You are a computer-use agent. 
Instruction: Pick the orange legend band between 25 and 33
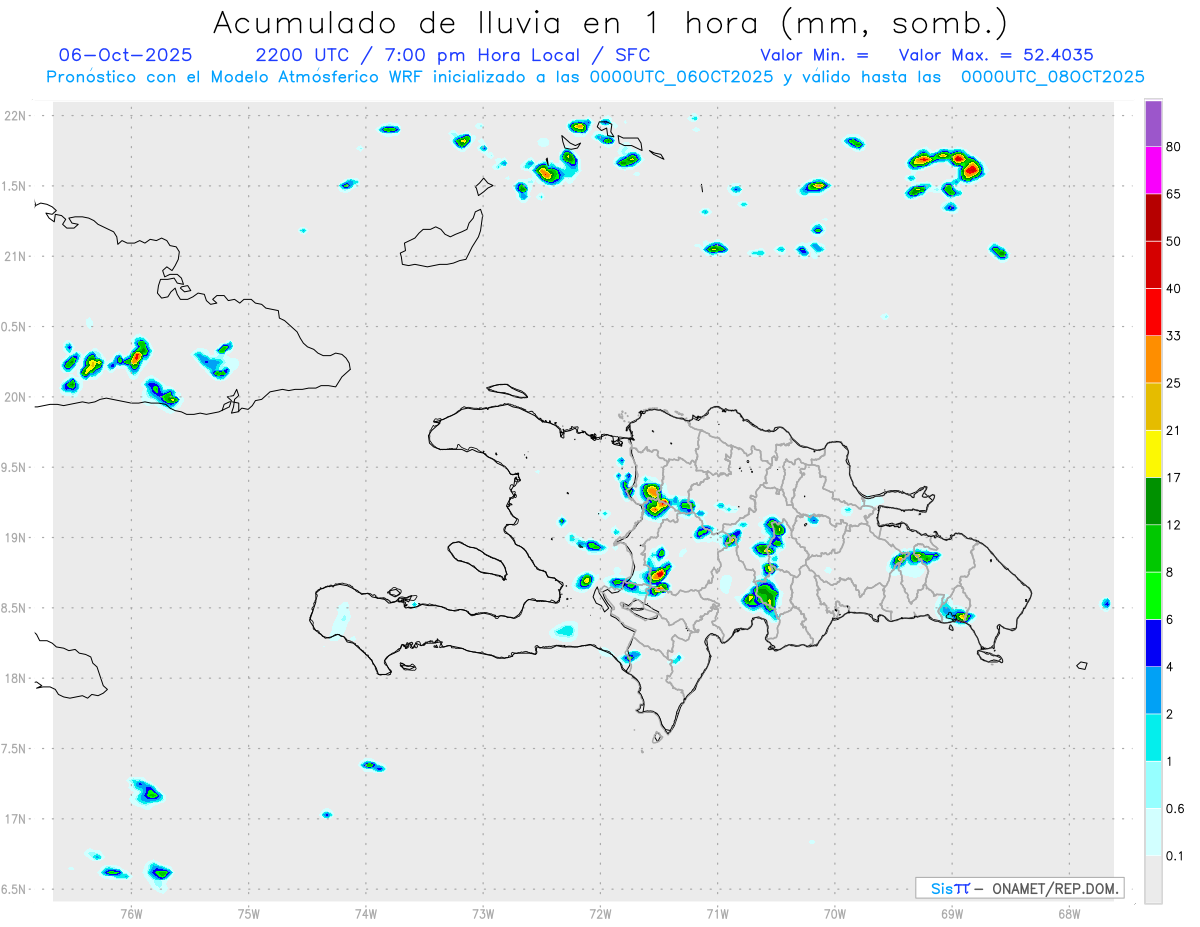point(1153,359)
